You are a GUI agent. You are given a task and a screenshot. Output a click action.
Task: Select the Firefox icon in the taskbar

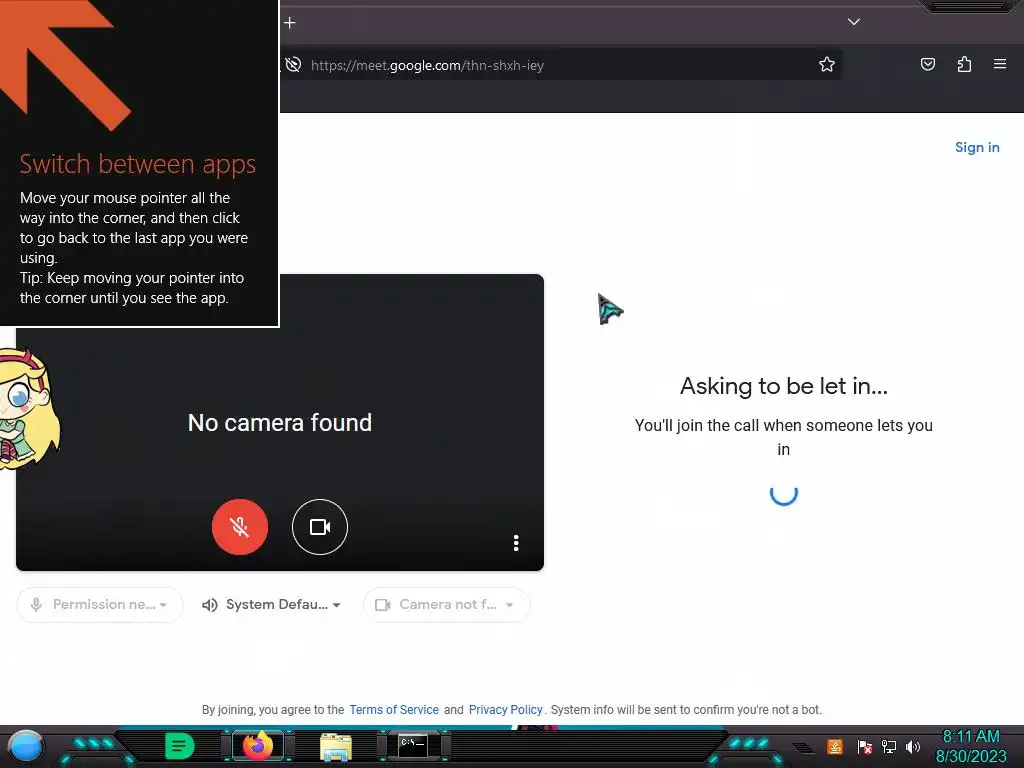(258, 745)
